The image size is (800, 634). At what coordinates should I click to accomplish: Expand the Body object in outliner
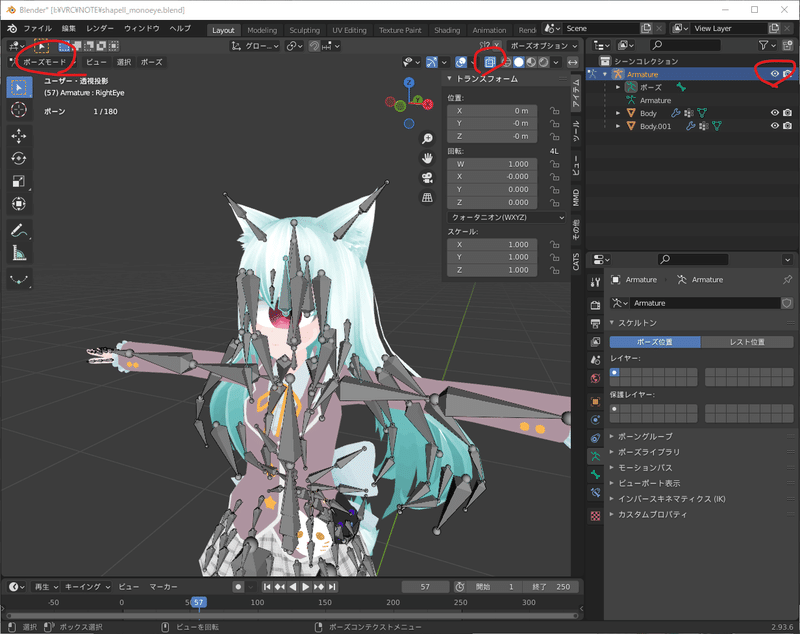pos(618,113)
